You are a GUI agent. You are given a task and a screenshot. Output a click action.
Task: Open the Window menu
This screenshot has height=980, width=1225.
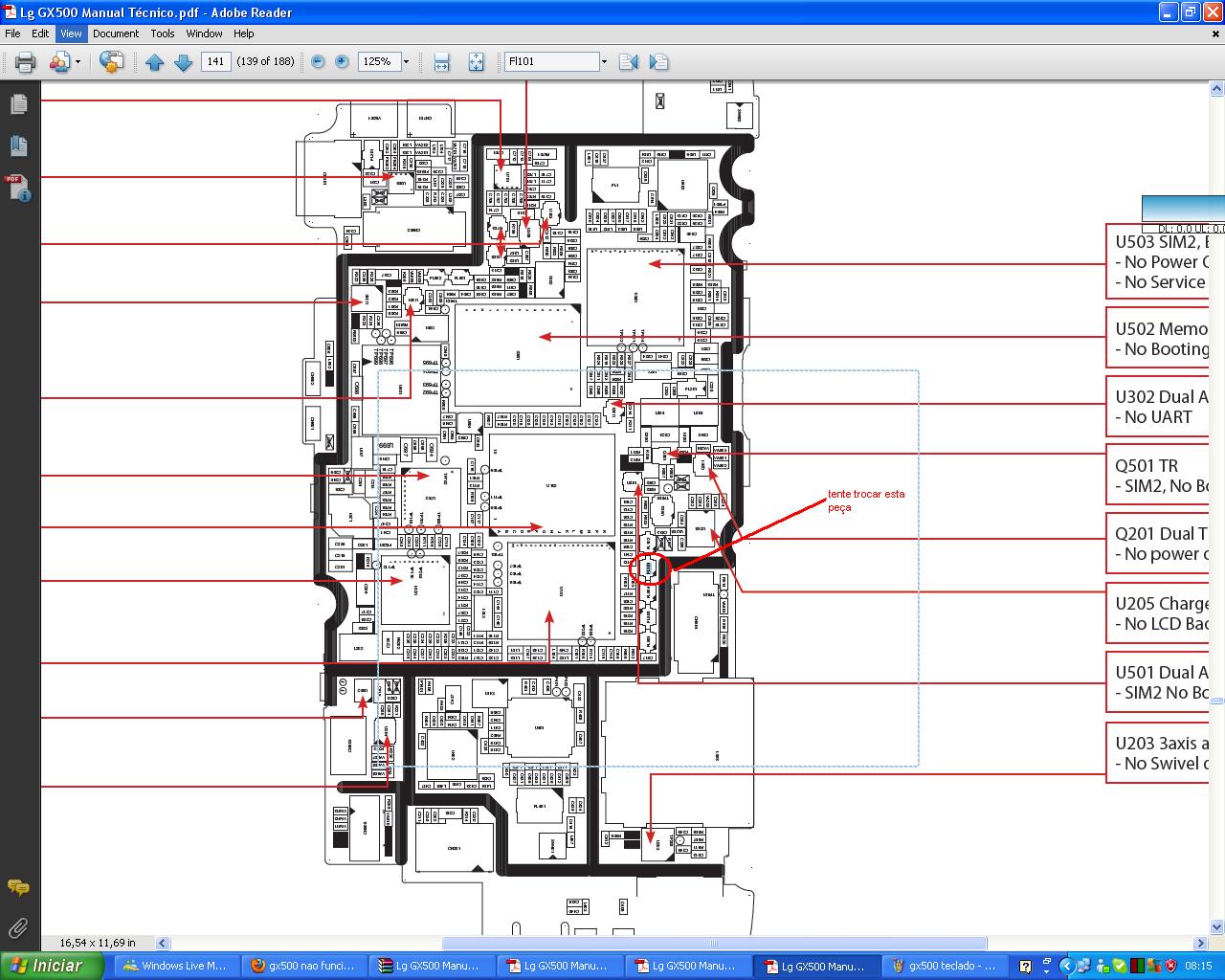pos(204,33)
